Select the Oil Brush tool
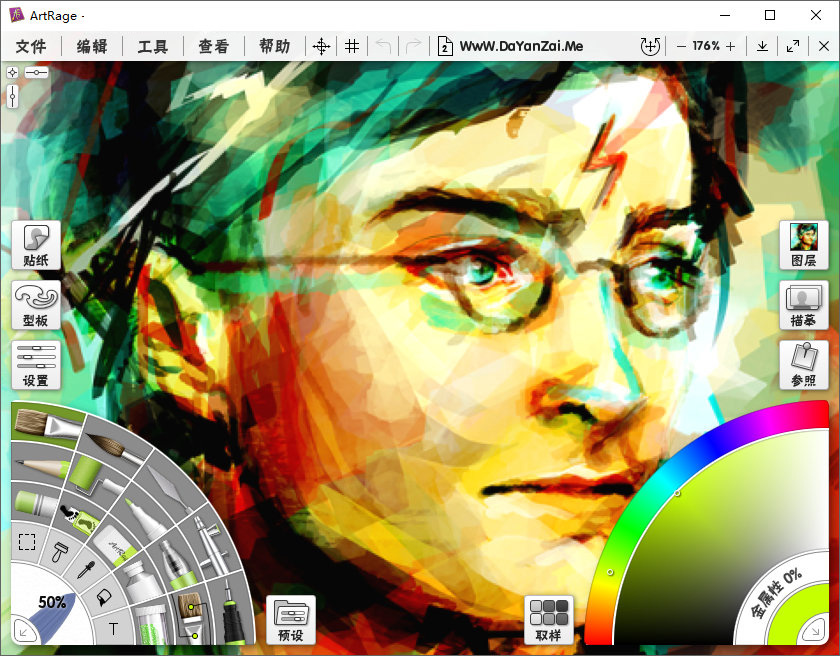The image size is (840, 656). (x=46, y=424)
